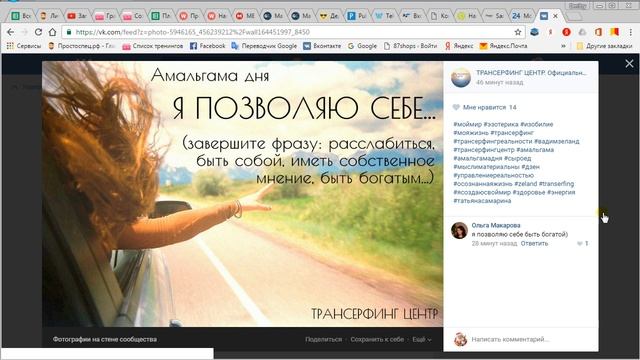Screen dimensions: 640x360
Task: Click the Office extension icon in toolbar
Action: [x=598, y=32]
